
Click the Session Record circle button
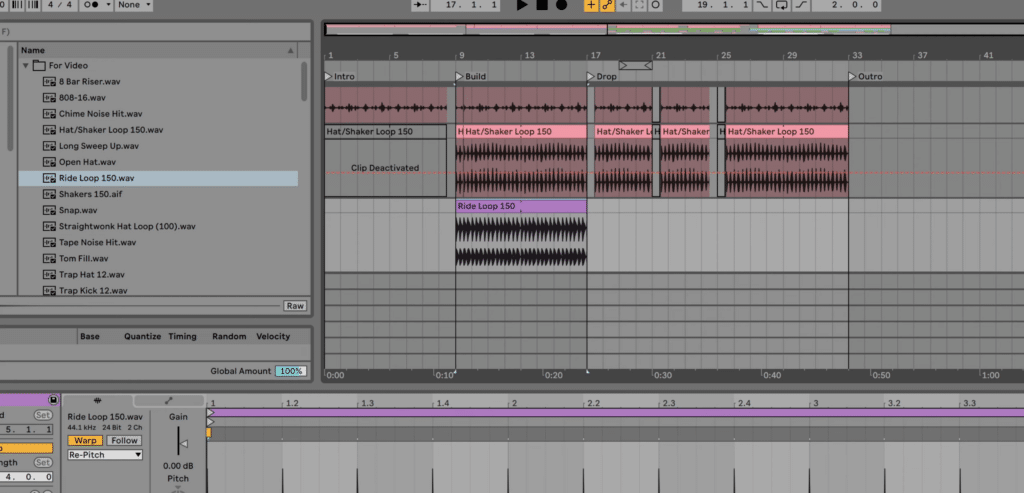tap(655, 5)
